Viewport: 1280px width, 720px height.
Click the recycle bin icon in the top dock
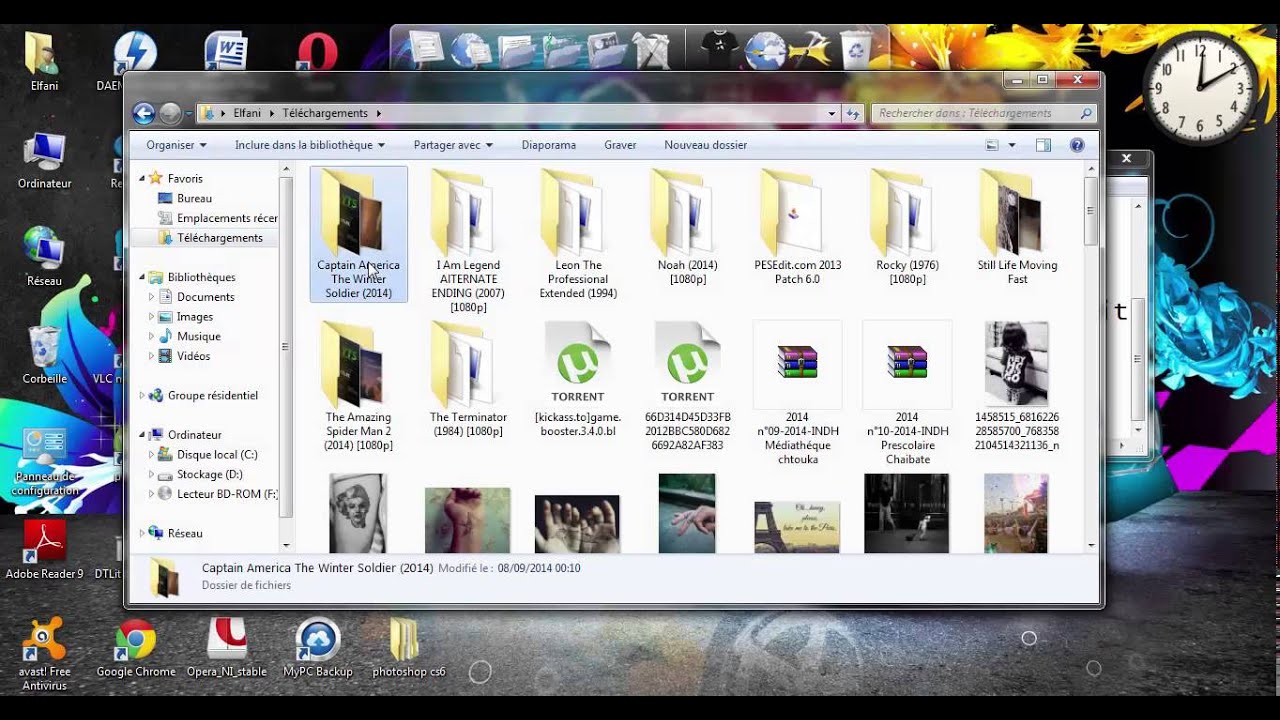click(856, 50)
